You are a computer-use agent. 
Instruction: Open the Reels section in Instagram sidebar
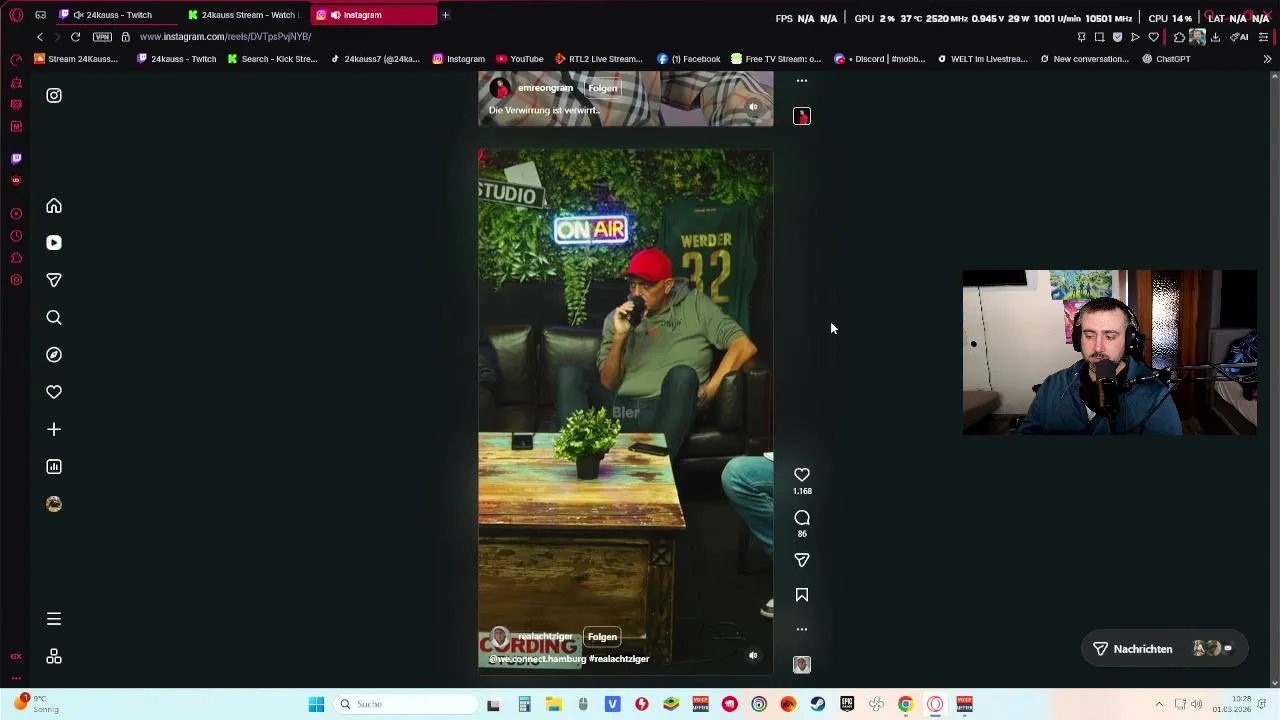pyautogui.click(x=54, y=243)
